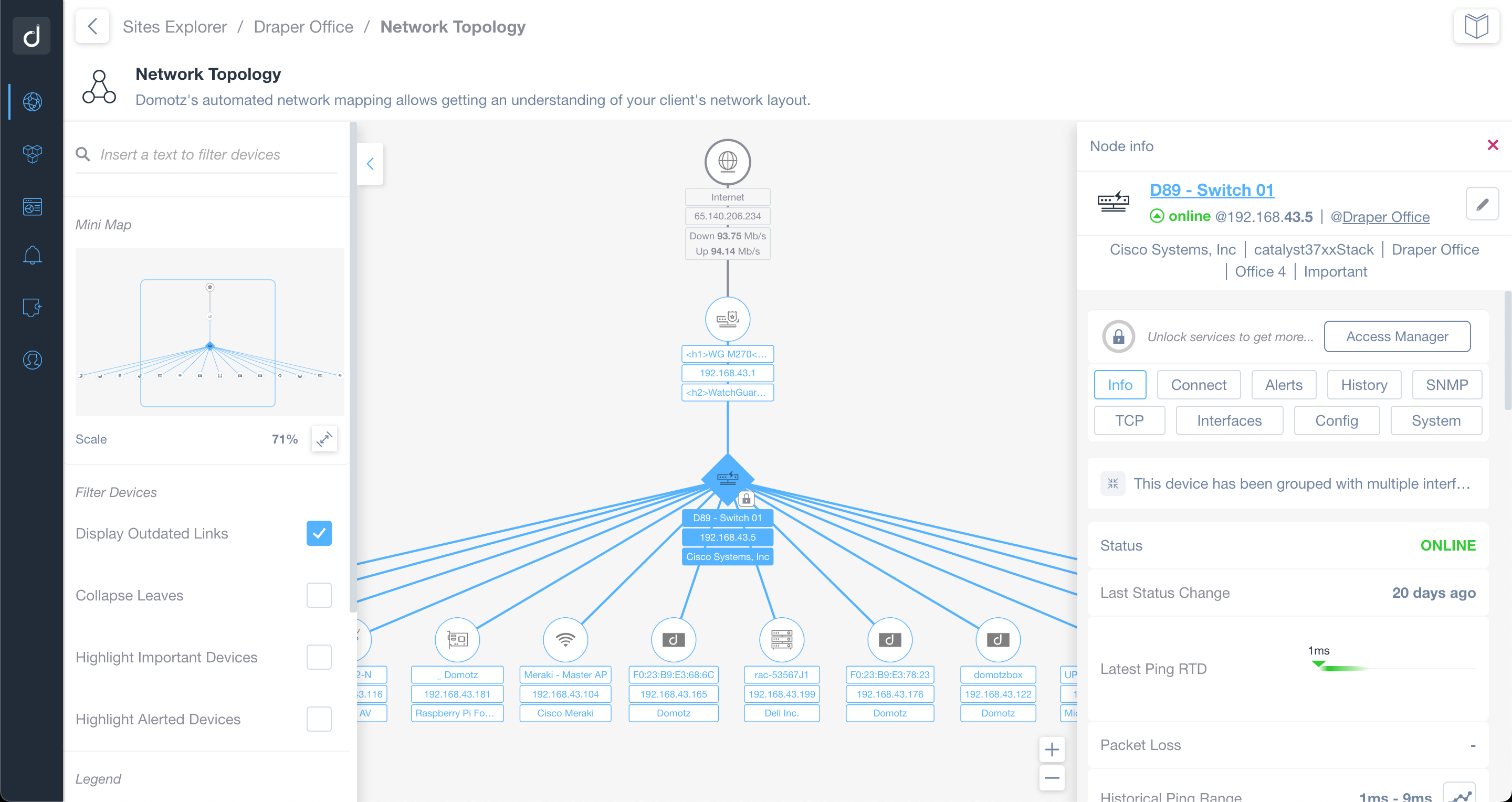
Task: Click the grouped interfaces collapse icon
Action: click(1112, 483)
